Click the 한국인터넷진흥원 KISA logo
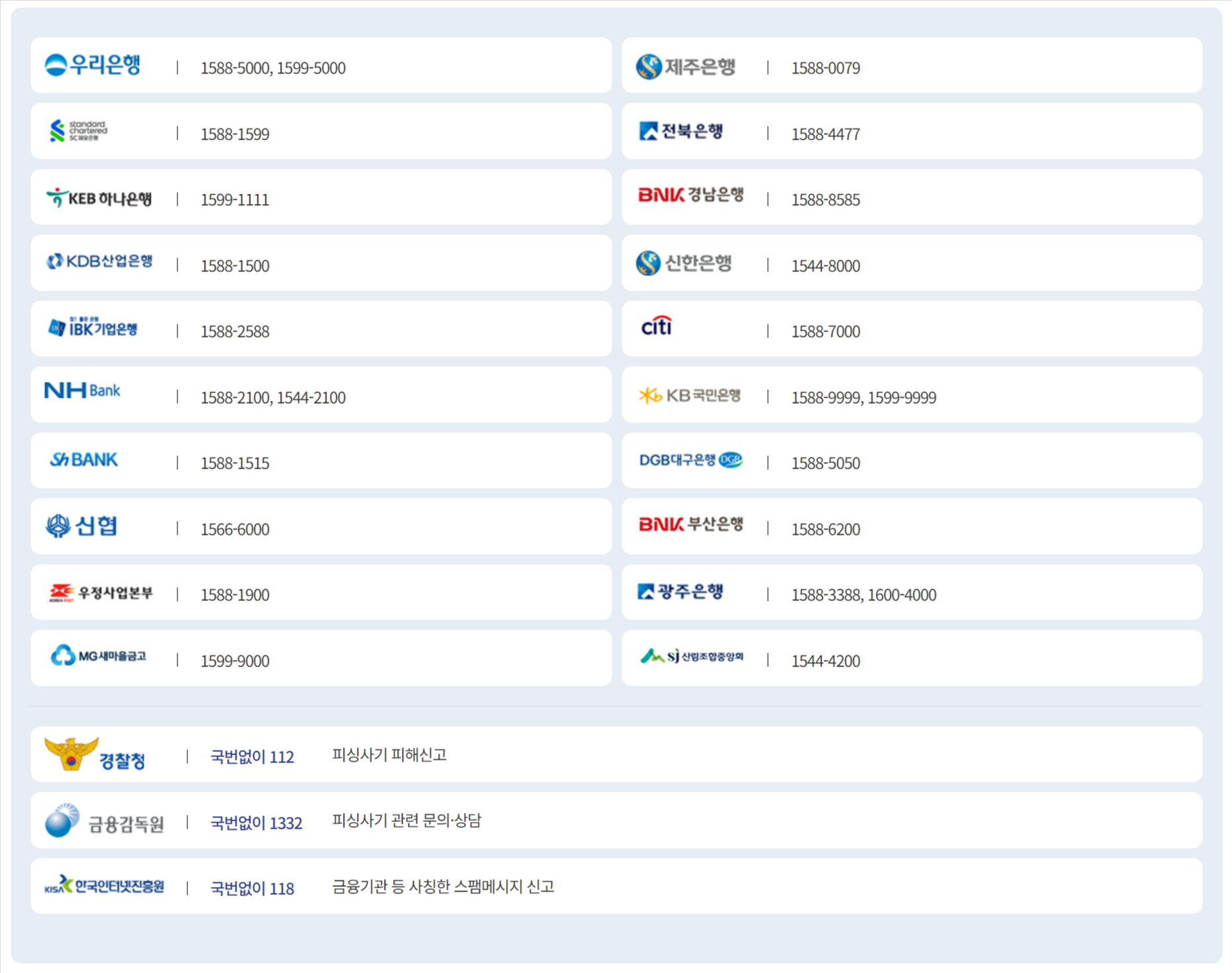Viewport: 1232px width, 973px height. pos(104,885)
